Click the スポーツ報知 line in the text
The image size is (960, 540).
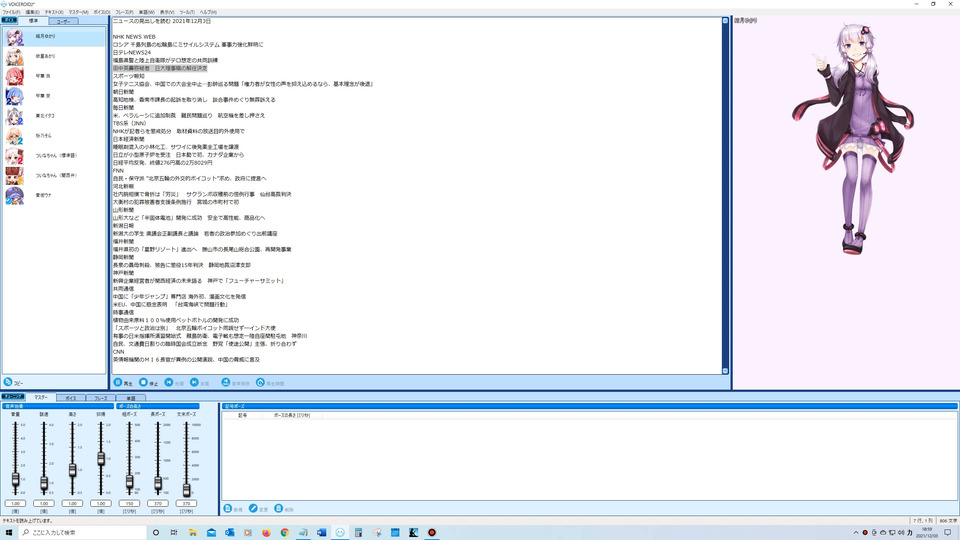point(129,77)
